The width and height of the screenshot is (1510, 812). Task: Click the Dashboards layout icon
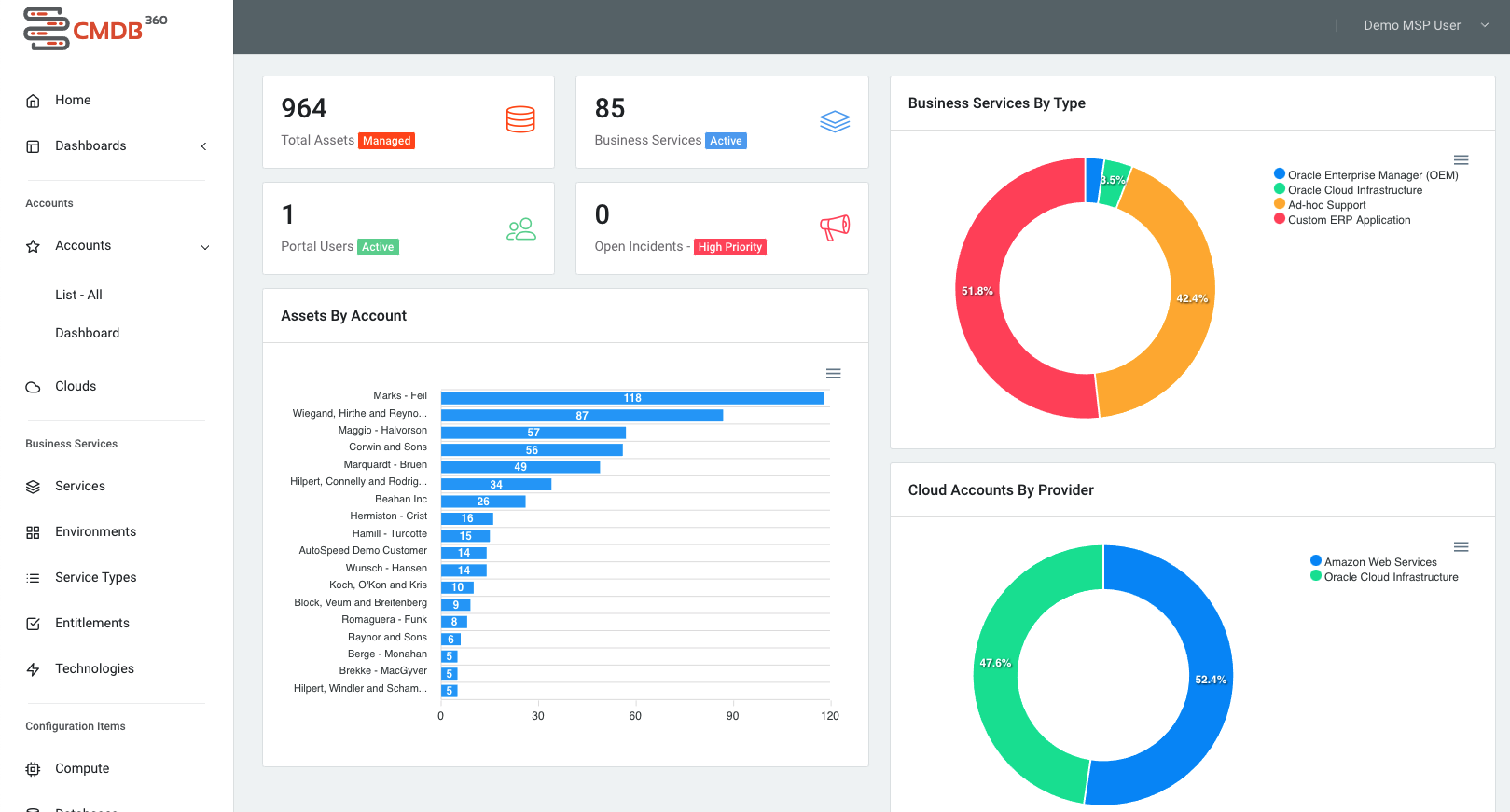33,146
